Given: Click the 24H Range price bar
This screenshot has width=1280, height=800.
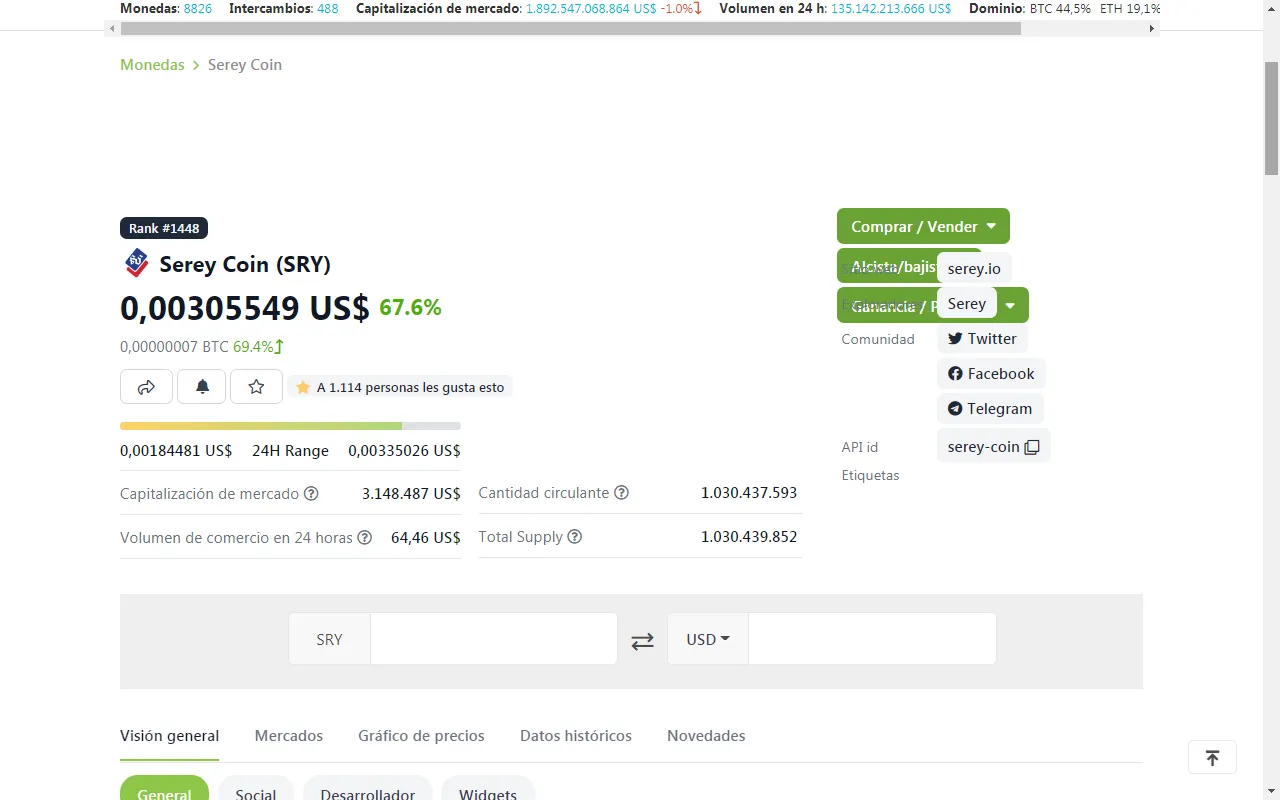Looking at the screenshot, I should tap(290, 426).
